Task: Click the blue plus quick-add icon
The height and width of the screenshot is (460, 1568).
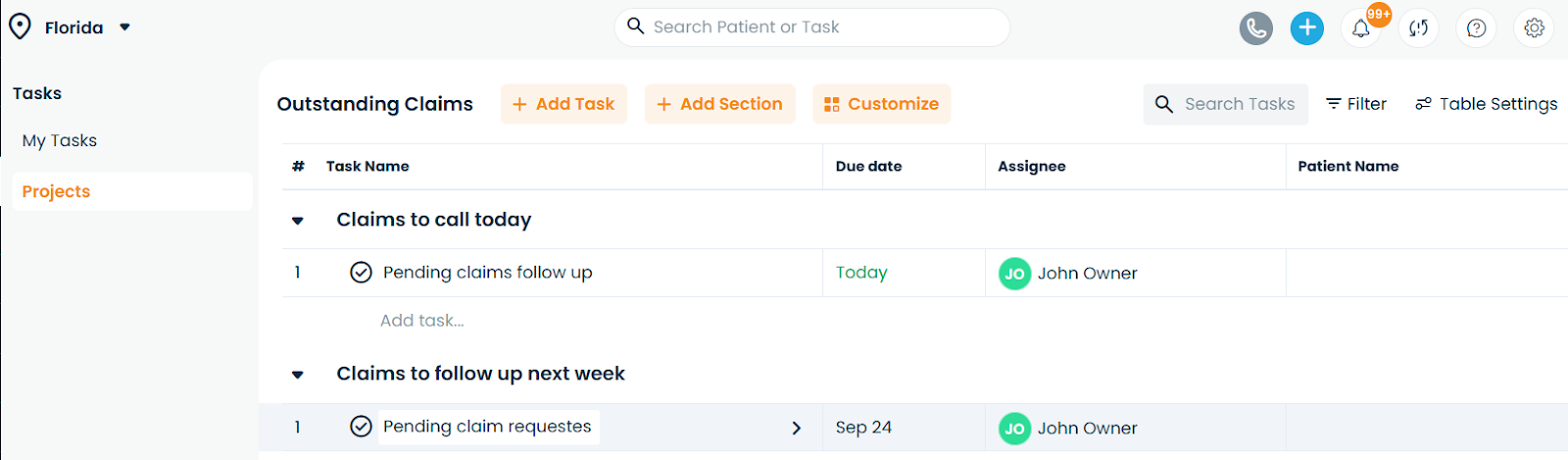Action: pos(1306,28)
